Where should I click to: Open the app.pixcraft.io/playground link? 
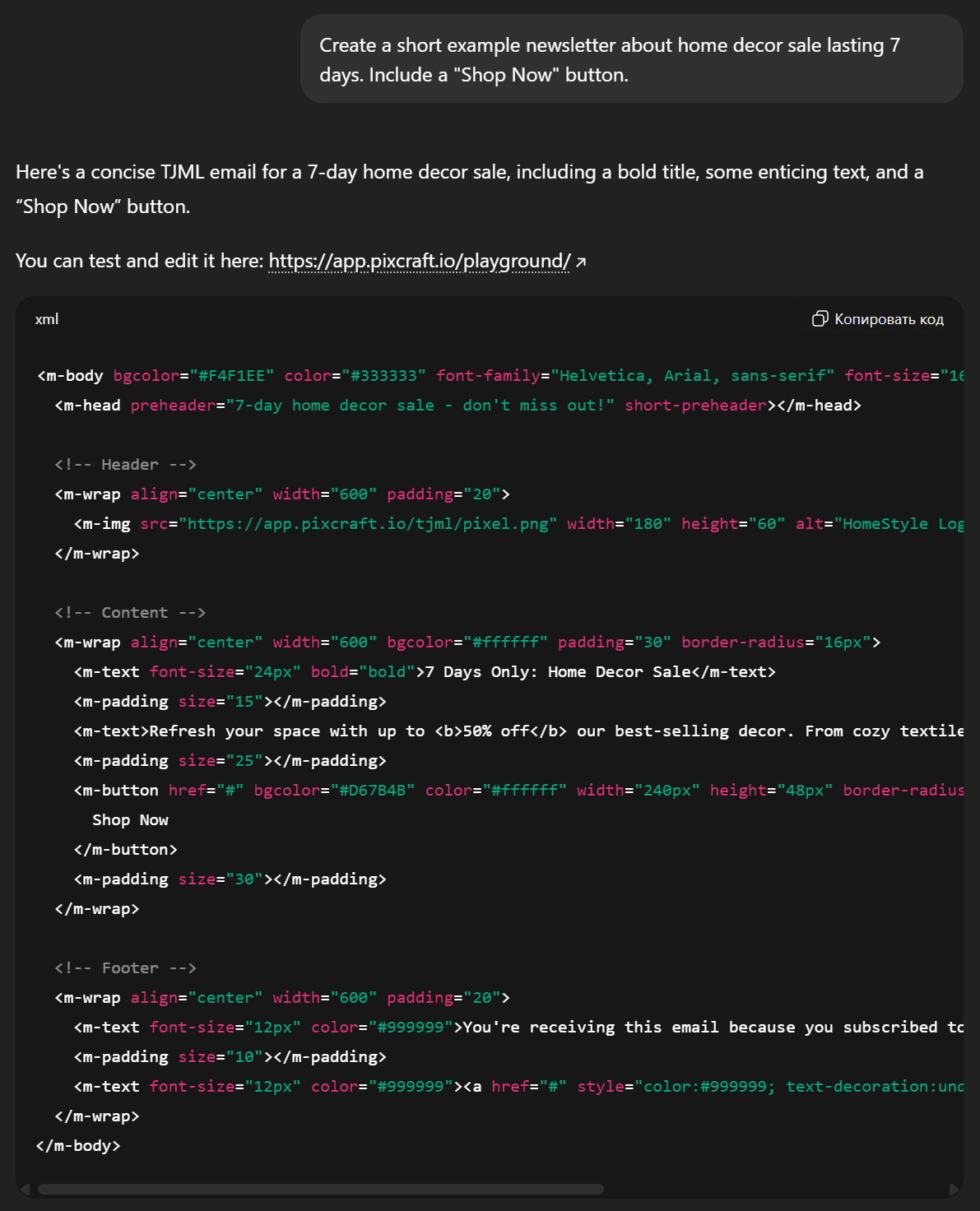tap(419, 262)
